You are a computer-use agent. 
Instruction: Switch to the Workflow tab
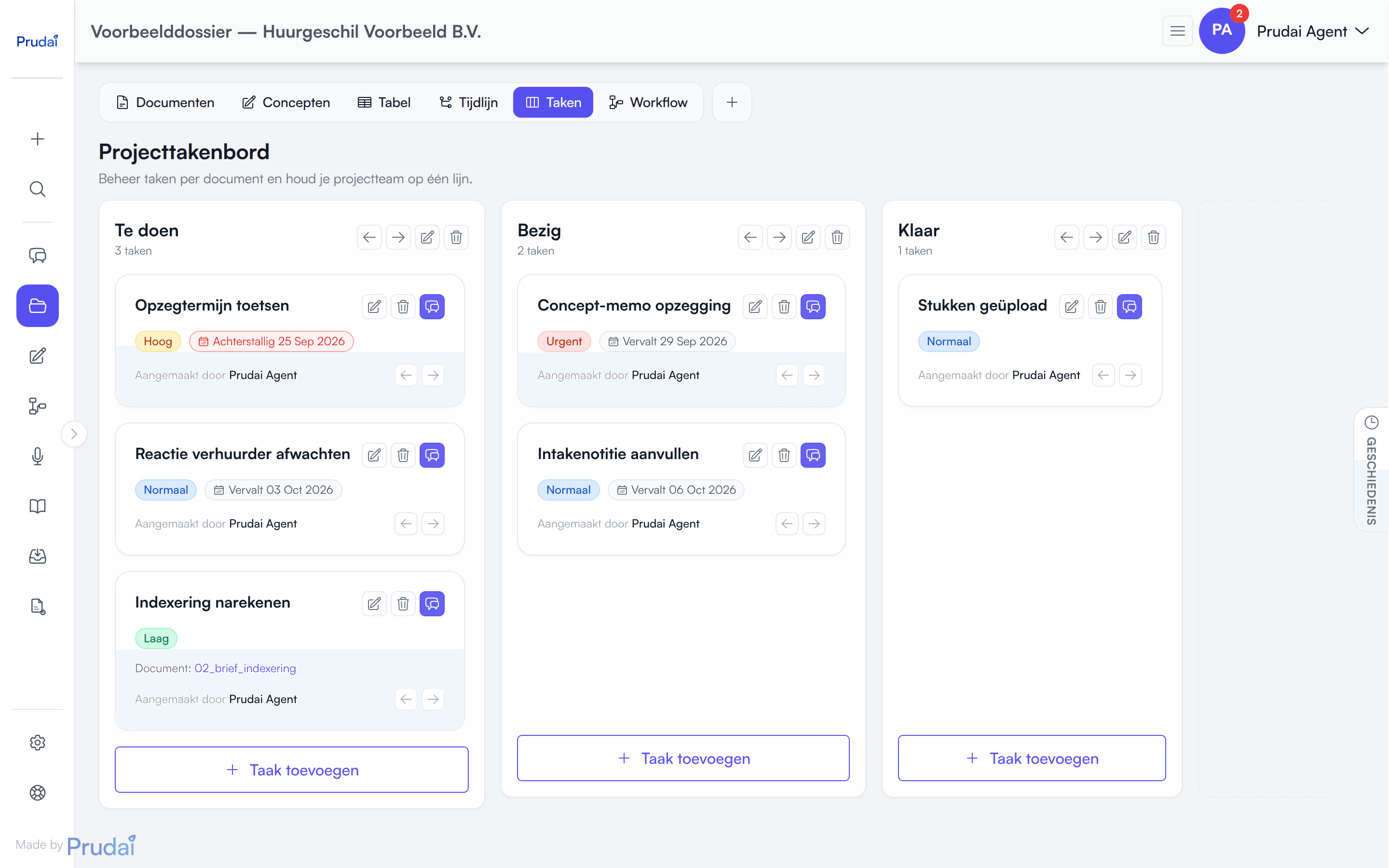click(648, 102)
